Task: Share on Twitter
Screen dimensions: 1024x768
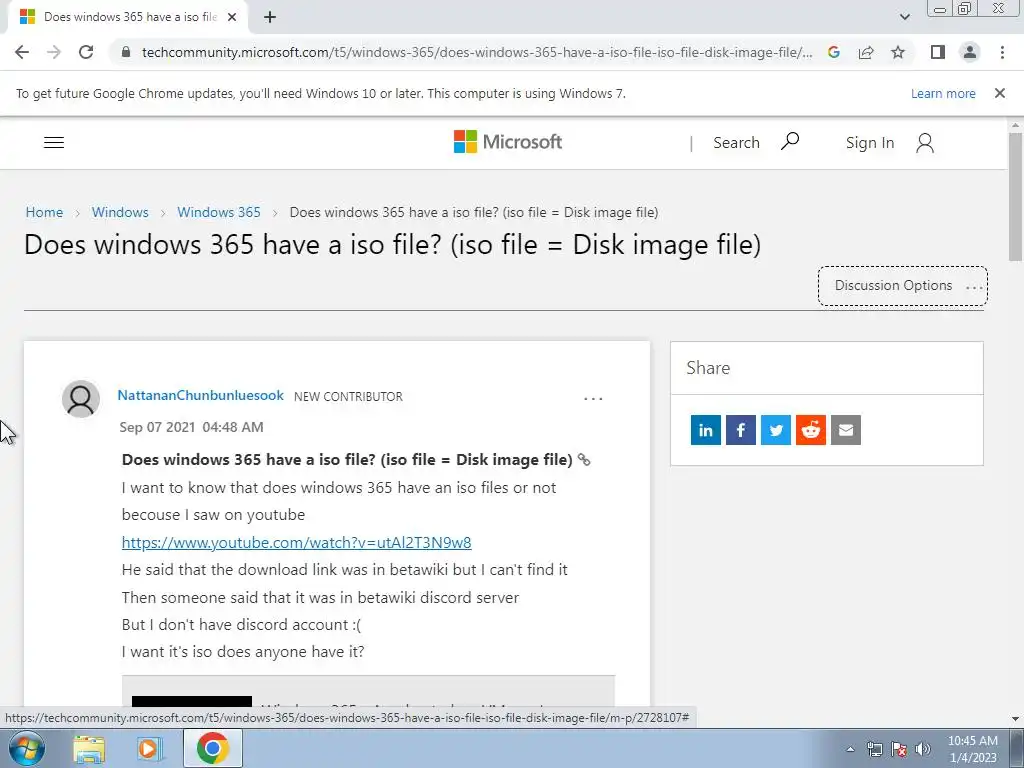Action: point(776,430)
